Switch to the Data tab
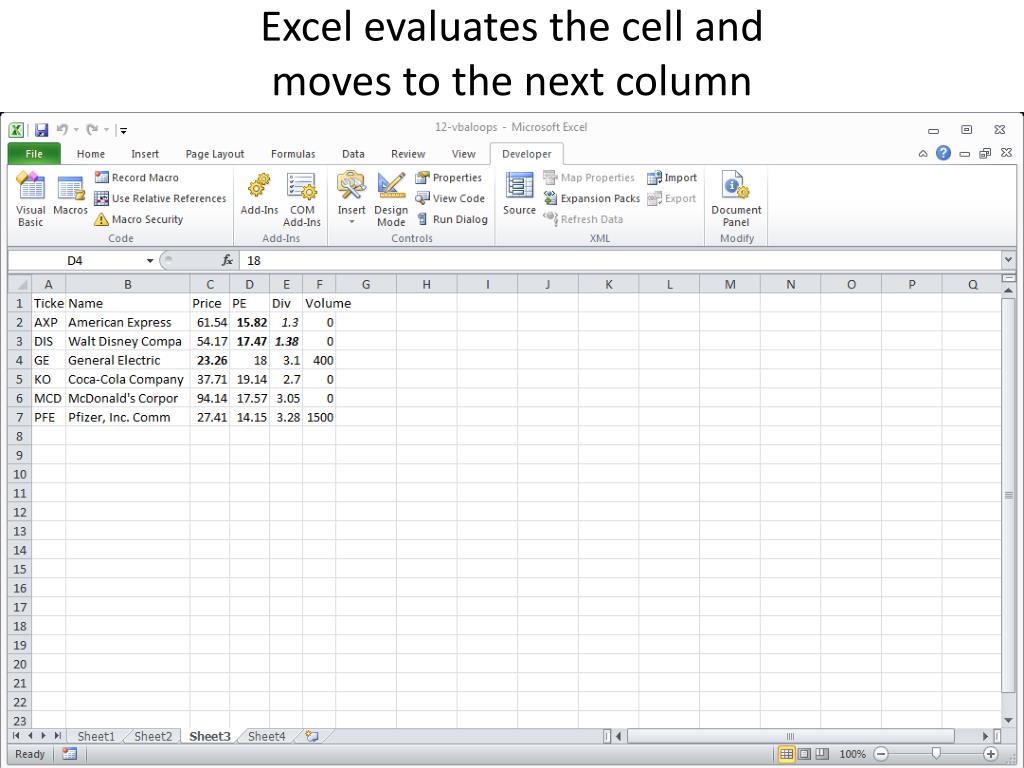1024x768 pixels. tap(353, 154)
